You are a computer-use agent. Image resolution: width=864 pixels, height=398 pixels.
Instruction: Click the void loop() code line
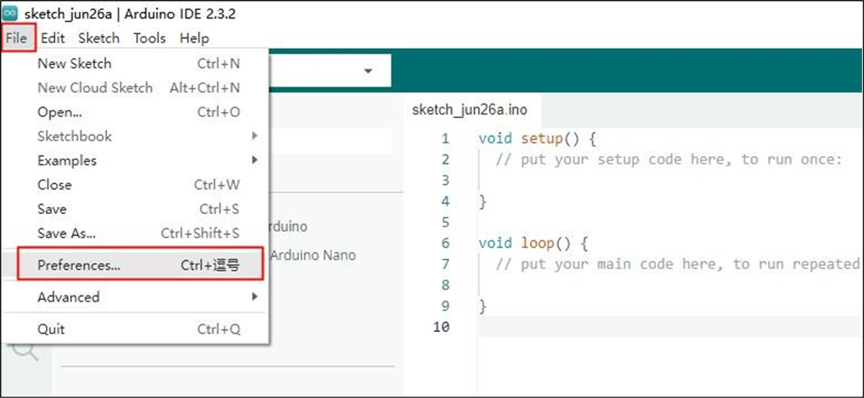click(x=533, y=243)
